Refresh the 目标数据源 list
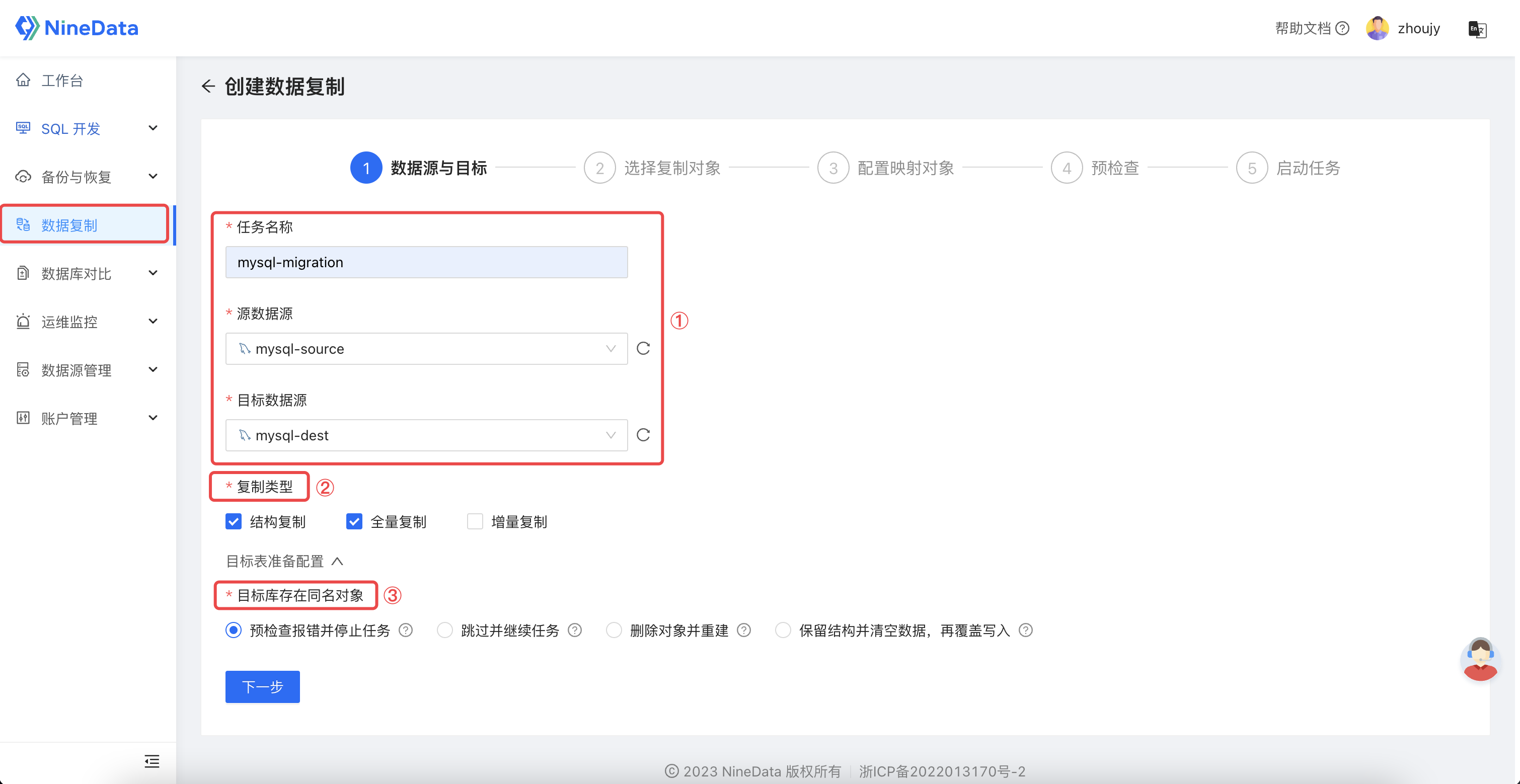Image resolution: width=1520 pixels, height=784 pixels. pyautogui.click(x=643, y=435)
